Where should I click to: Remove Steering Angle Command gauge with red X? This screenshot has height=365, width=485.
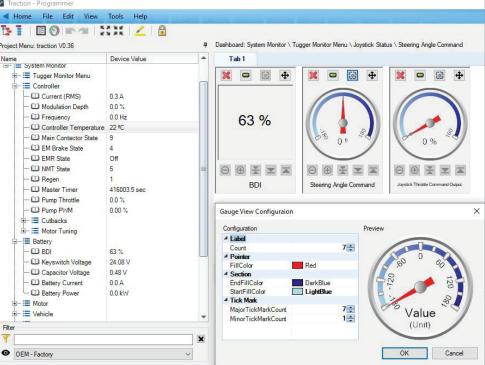[x=313, y=75]
